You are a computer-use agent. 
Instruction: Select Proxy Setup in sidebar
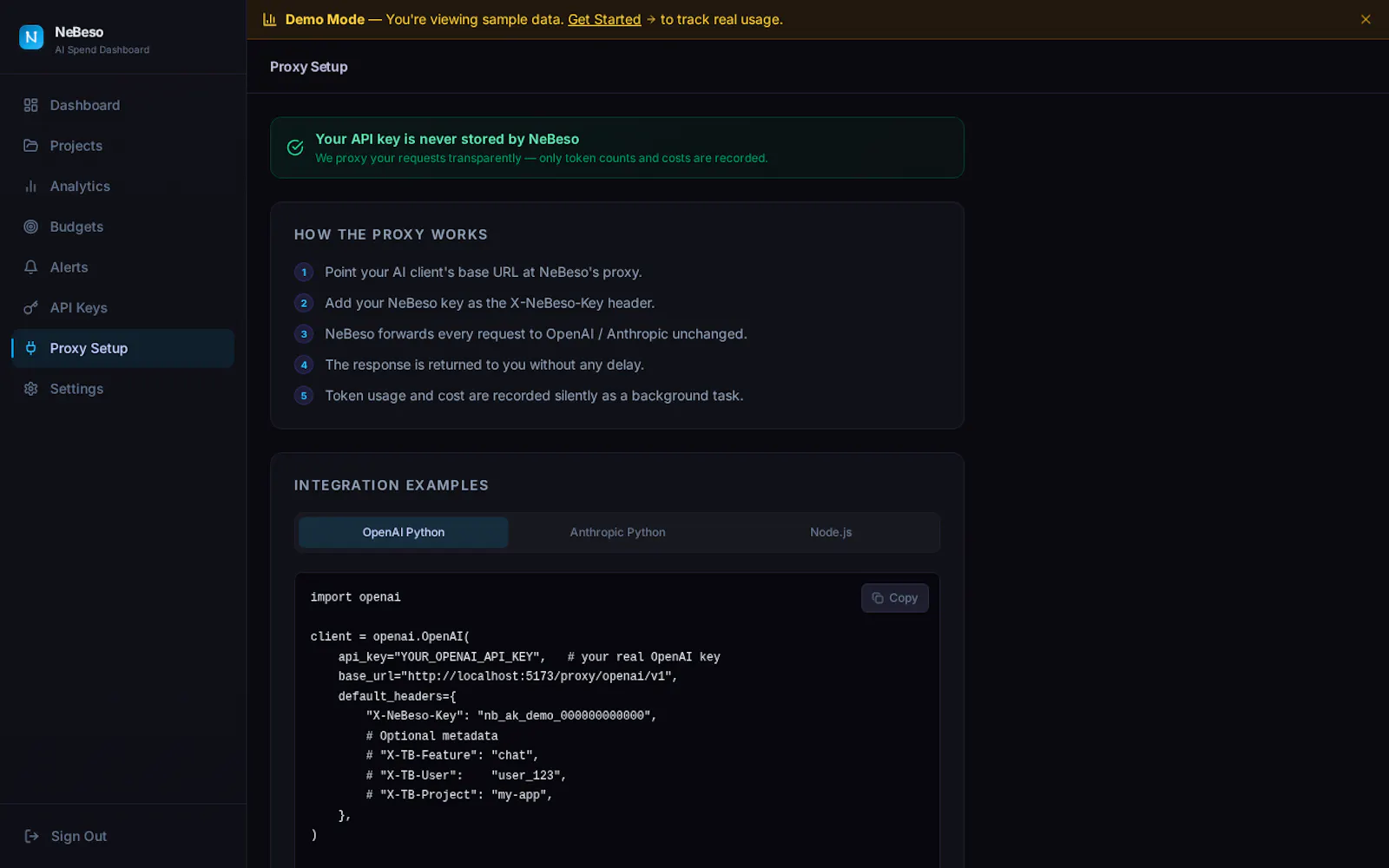[122, 348]
